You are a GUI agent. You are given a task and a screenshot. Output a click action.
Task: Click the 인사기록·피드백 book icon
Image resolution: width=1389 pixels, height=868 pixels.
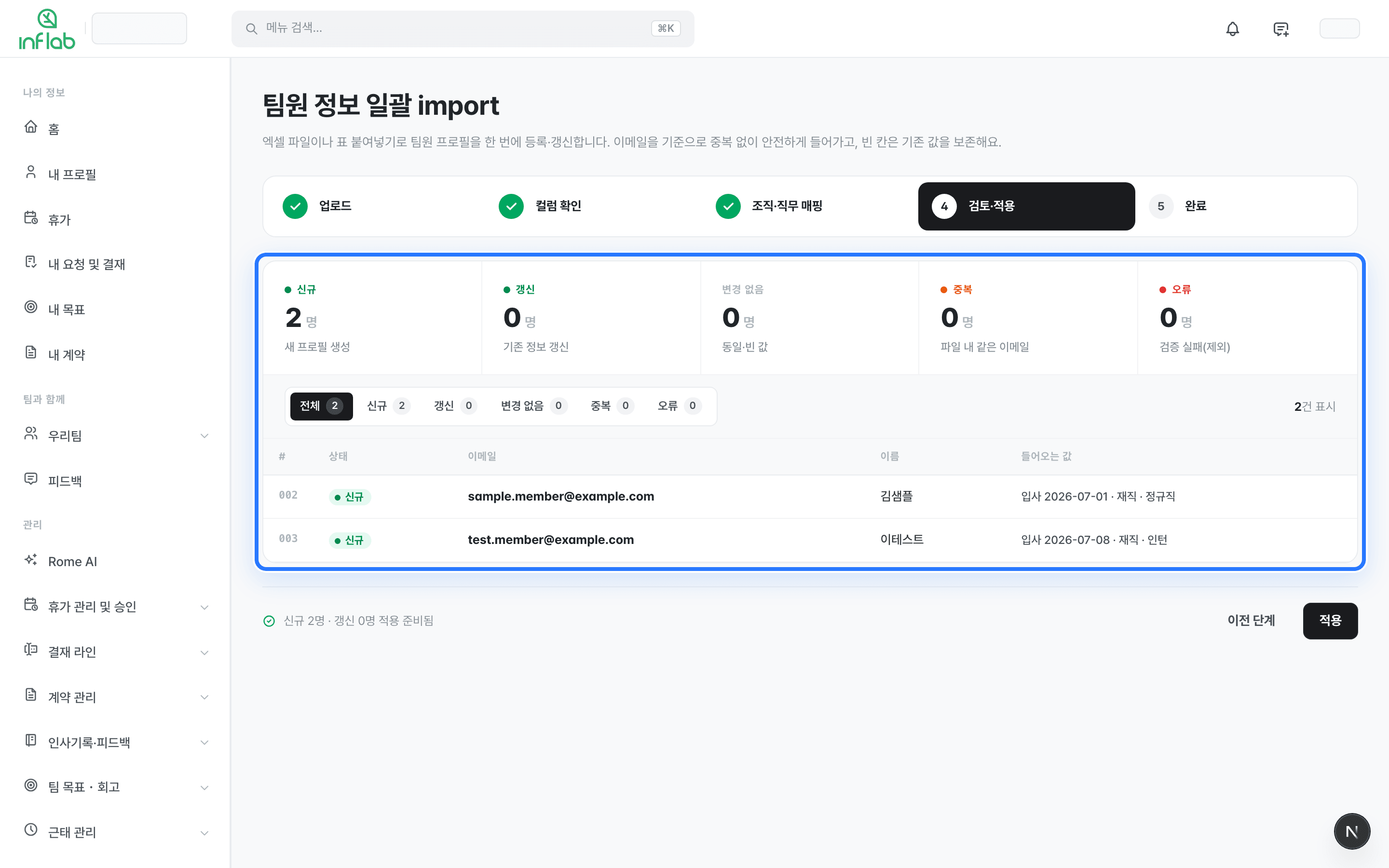click(x=31, y=741)
